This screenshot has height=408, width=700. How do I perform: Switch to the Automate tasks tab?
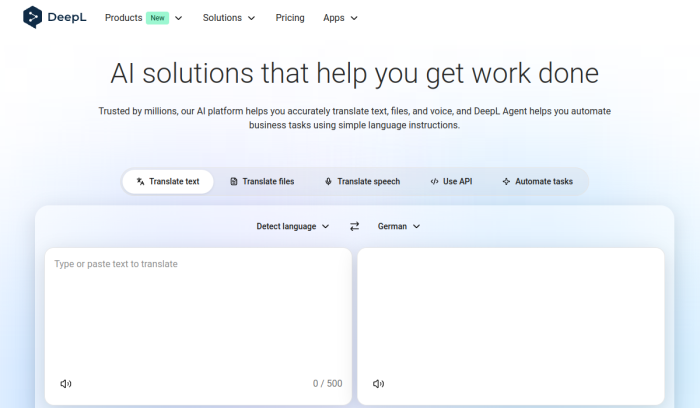537,182
